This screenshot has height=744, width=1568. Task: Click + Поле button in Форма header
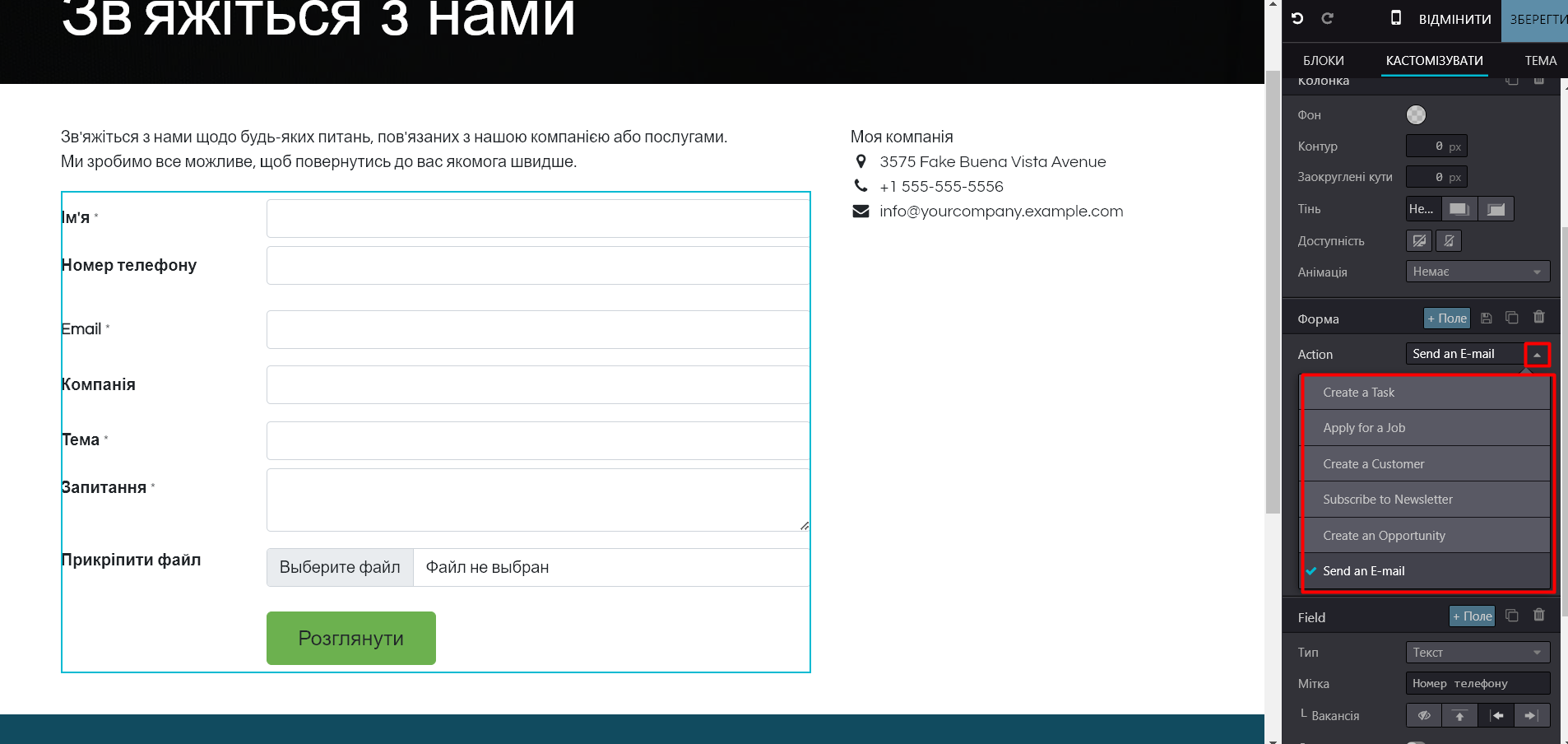(1446, 319)
